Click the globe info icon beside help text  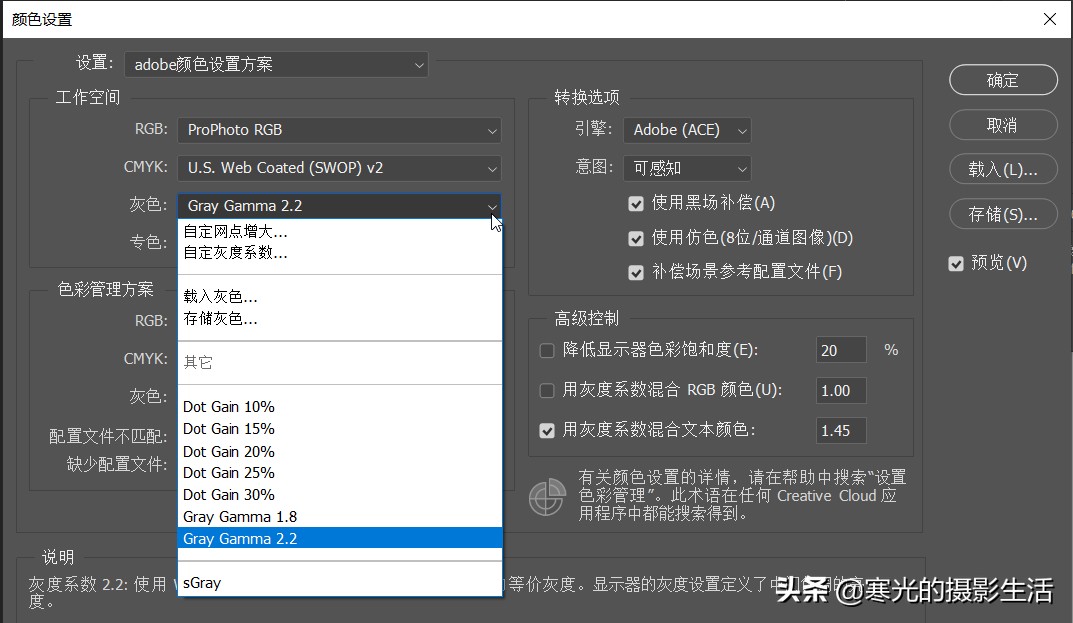point(547,497)
